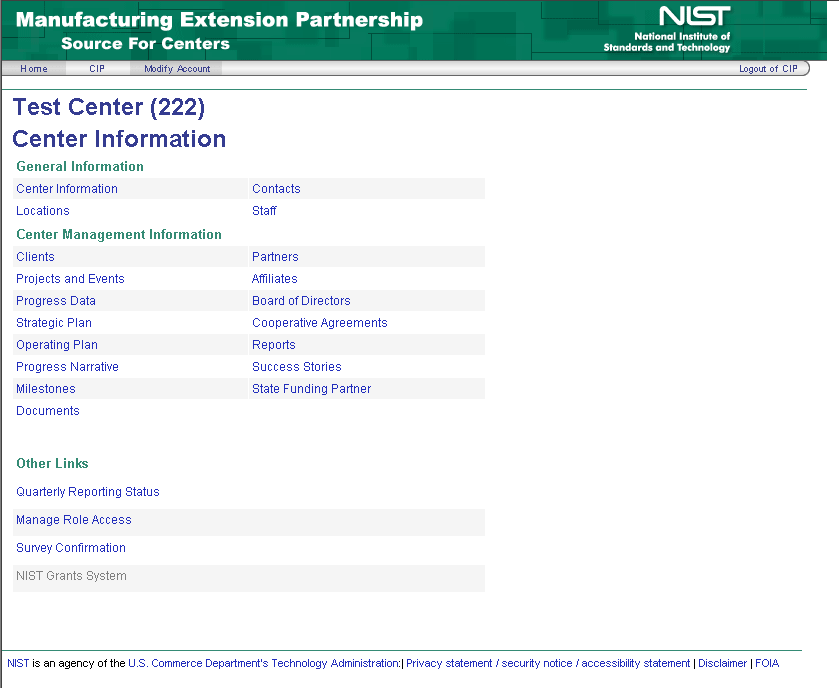
Task: Open the Partners link
Action: (x=275, y=257)
